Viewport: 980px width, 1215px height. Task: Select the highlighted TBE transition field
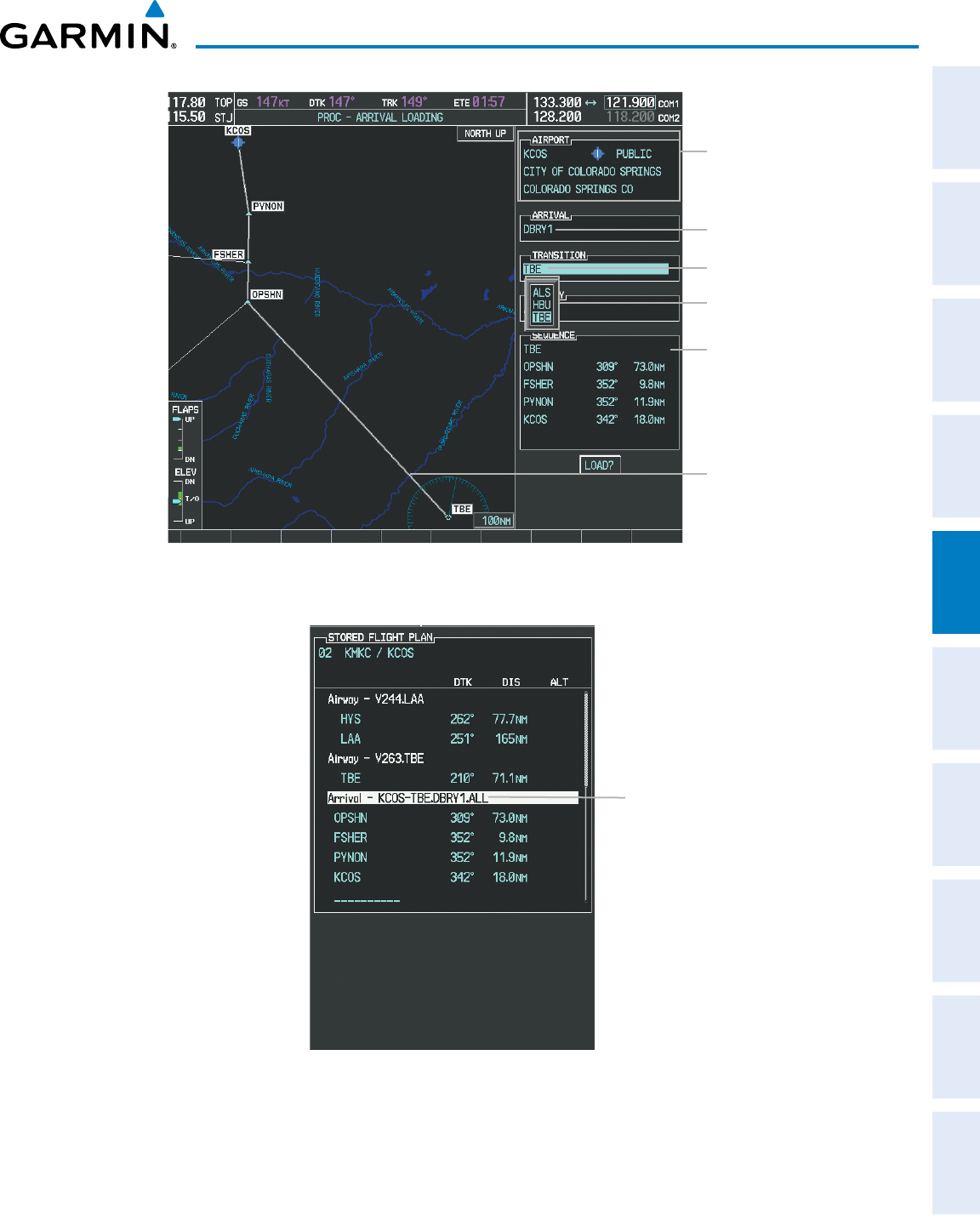click(595, 269)
